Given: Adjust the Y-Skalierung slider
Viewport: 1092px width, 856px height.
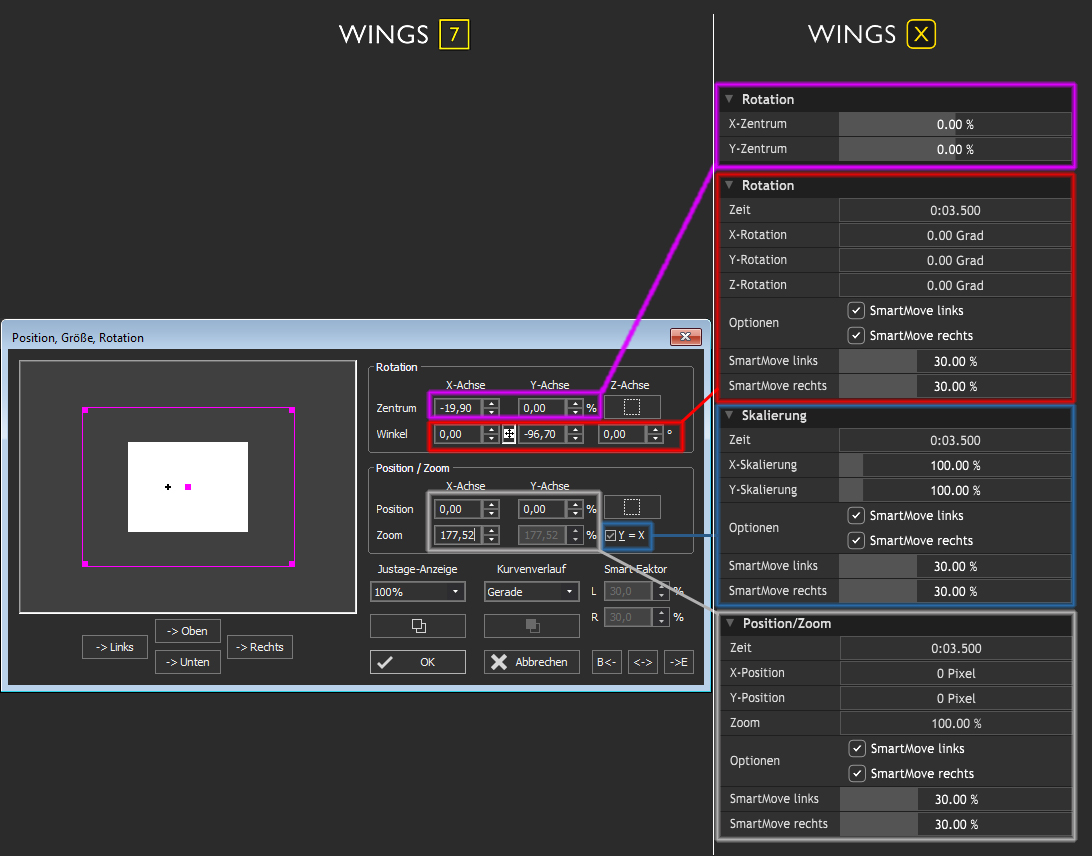Looking at the screenshot, I should point(955,490).
